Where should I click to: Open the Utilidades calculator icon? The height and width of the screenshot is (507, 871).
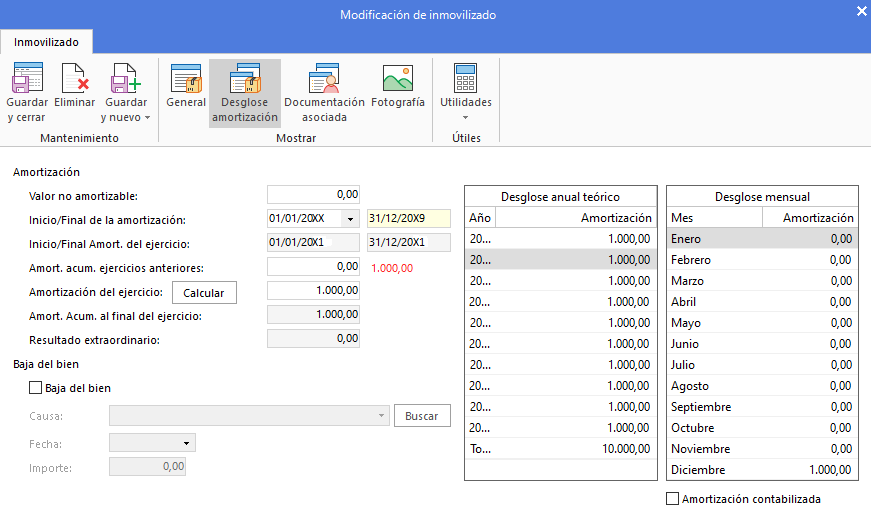pyautogui.click(x=465, y=78)
